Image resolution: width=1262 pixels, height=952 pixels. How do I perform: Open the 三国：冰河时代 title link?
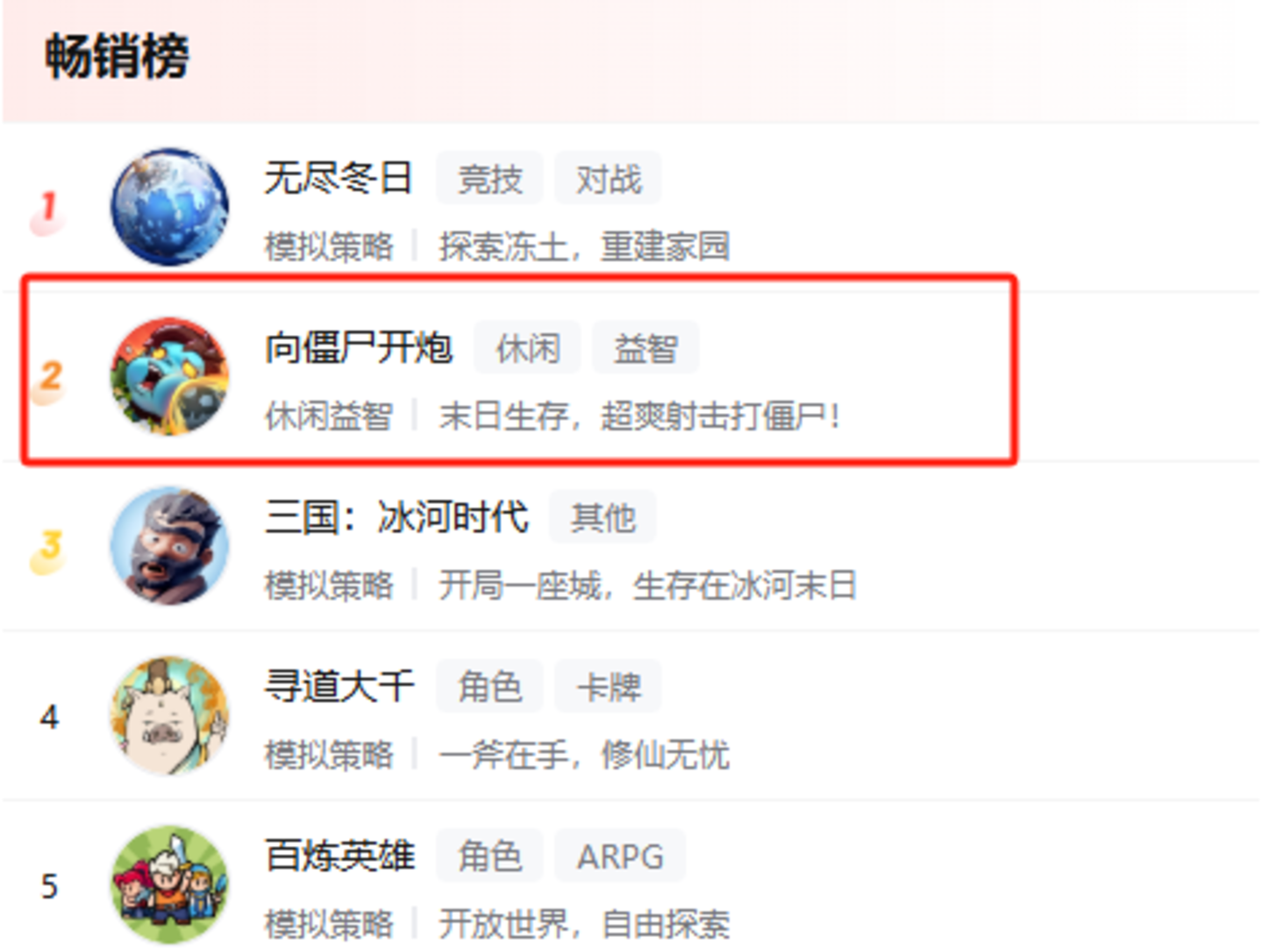tap(396, 516)
